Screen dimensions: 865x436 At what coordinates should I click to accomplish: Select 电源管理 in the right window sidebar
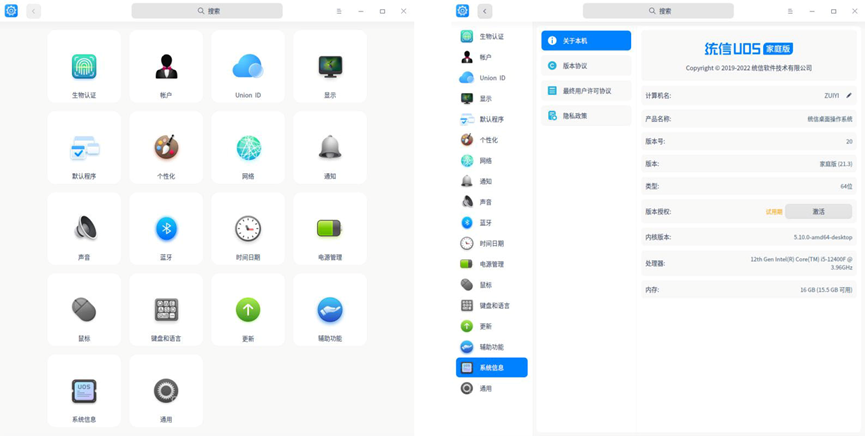pyautogui.click(x=492, y=264)
